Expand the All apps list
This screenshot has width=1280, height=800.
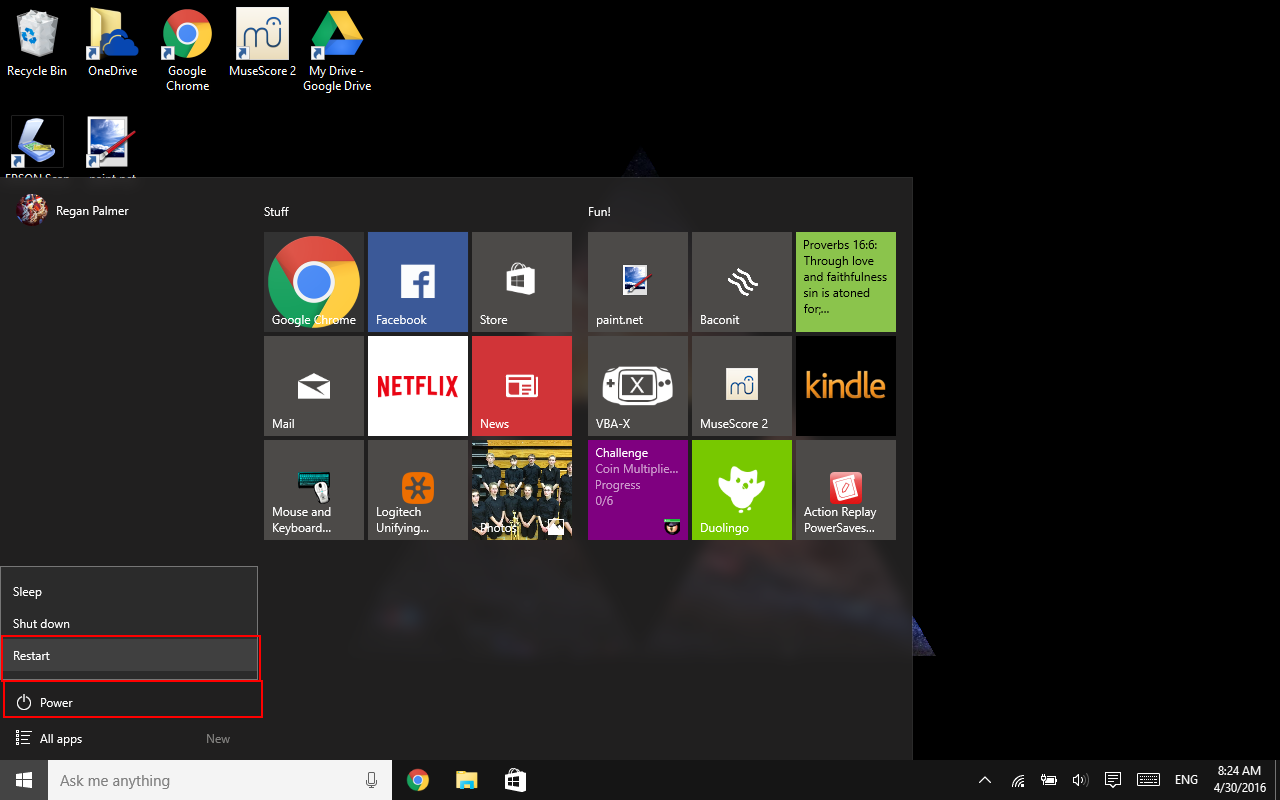tap(129, 739)
